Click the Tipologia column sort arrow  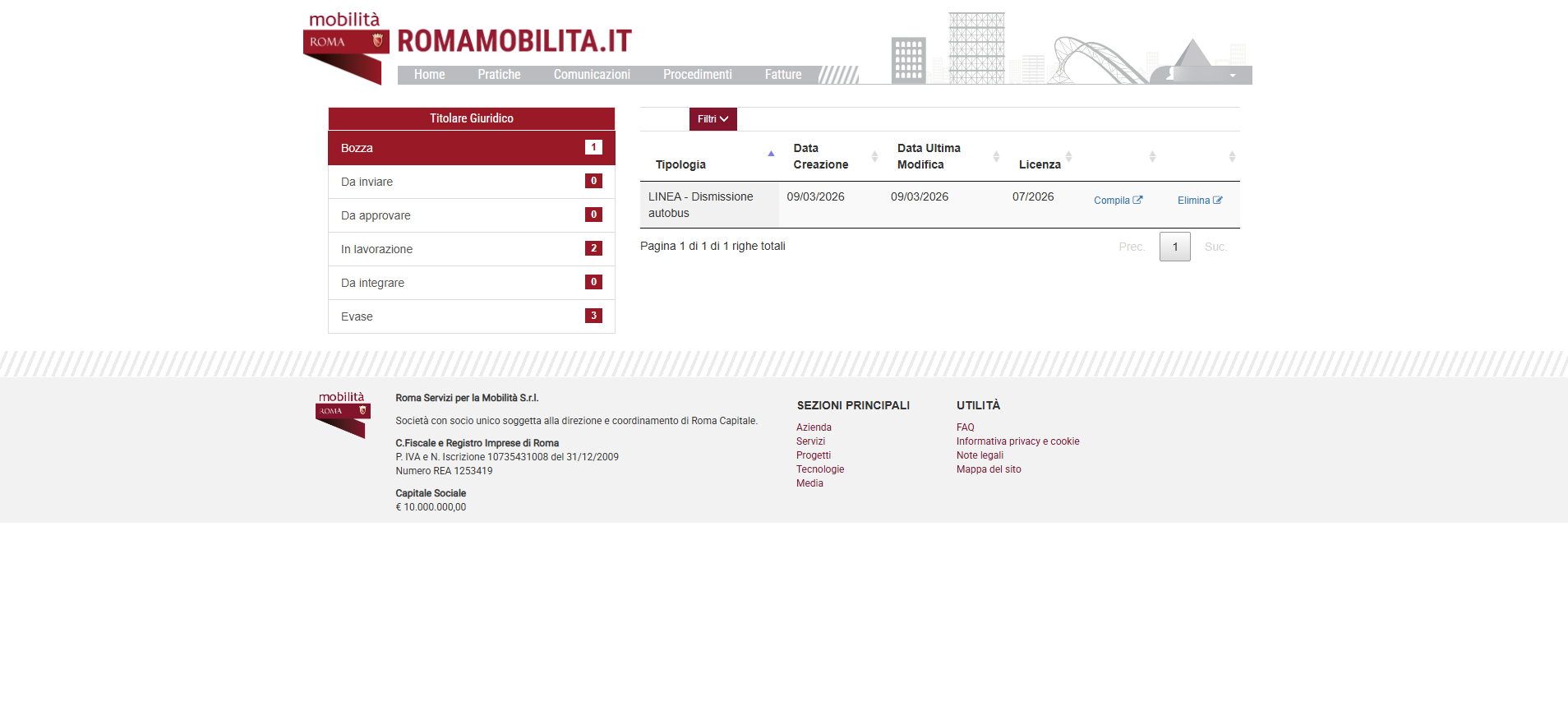coord(771,154)
